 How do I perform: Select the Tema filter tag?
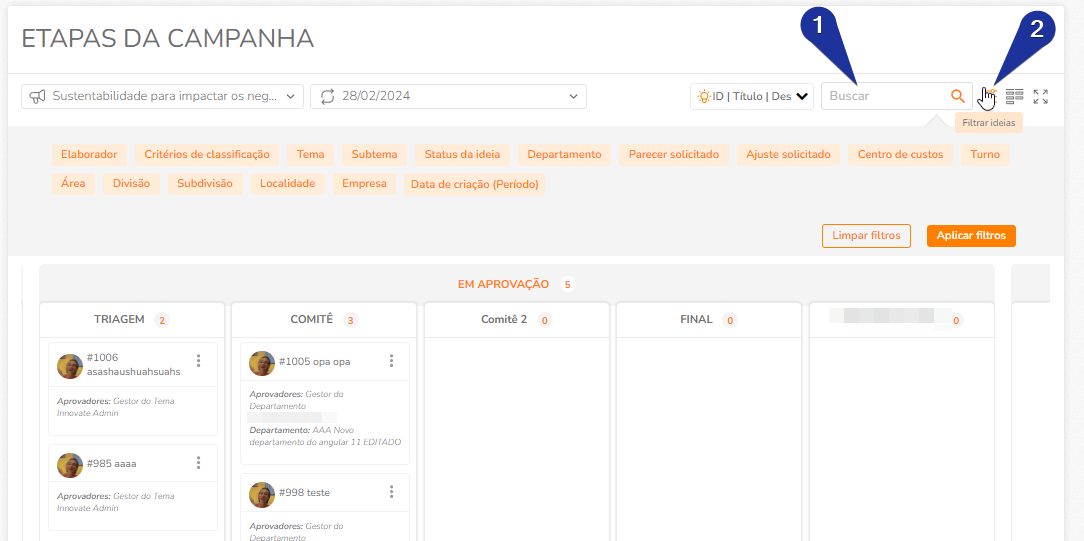[x=310, y=154]
